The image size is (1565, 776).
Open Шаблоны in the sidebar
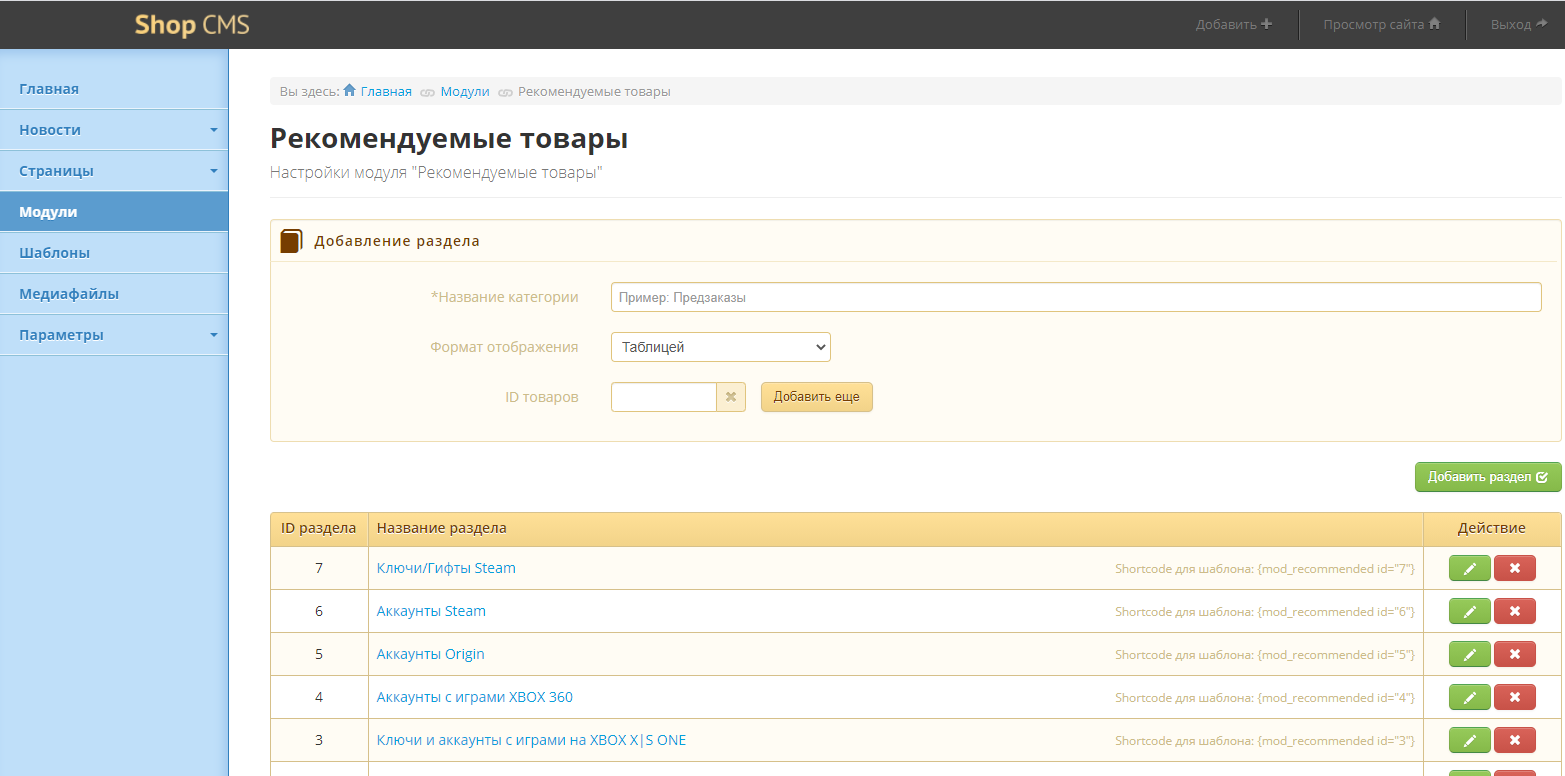pyautogui.click(x=114, y=253)
